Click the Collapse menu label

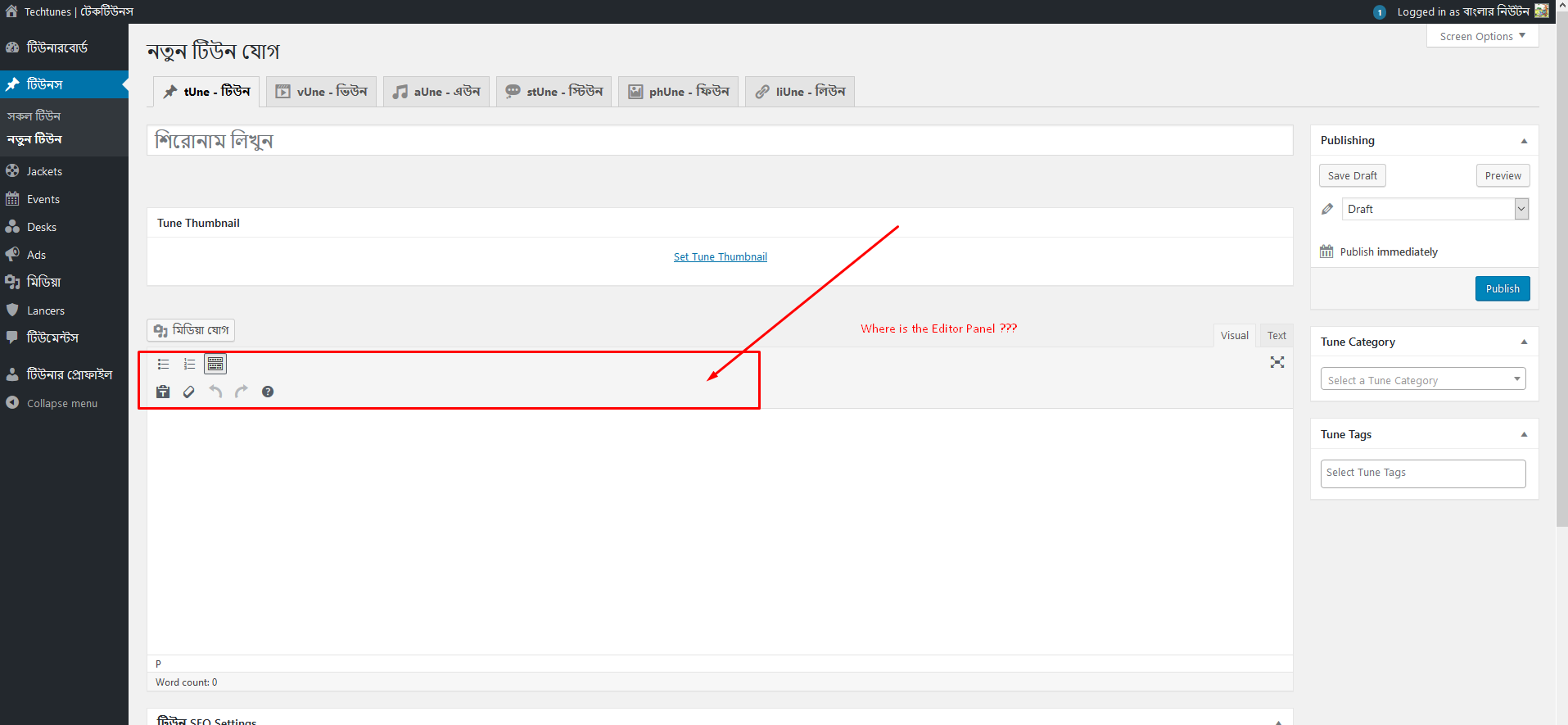point(62,403)
